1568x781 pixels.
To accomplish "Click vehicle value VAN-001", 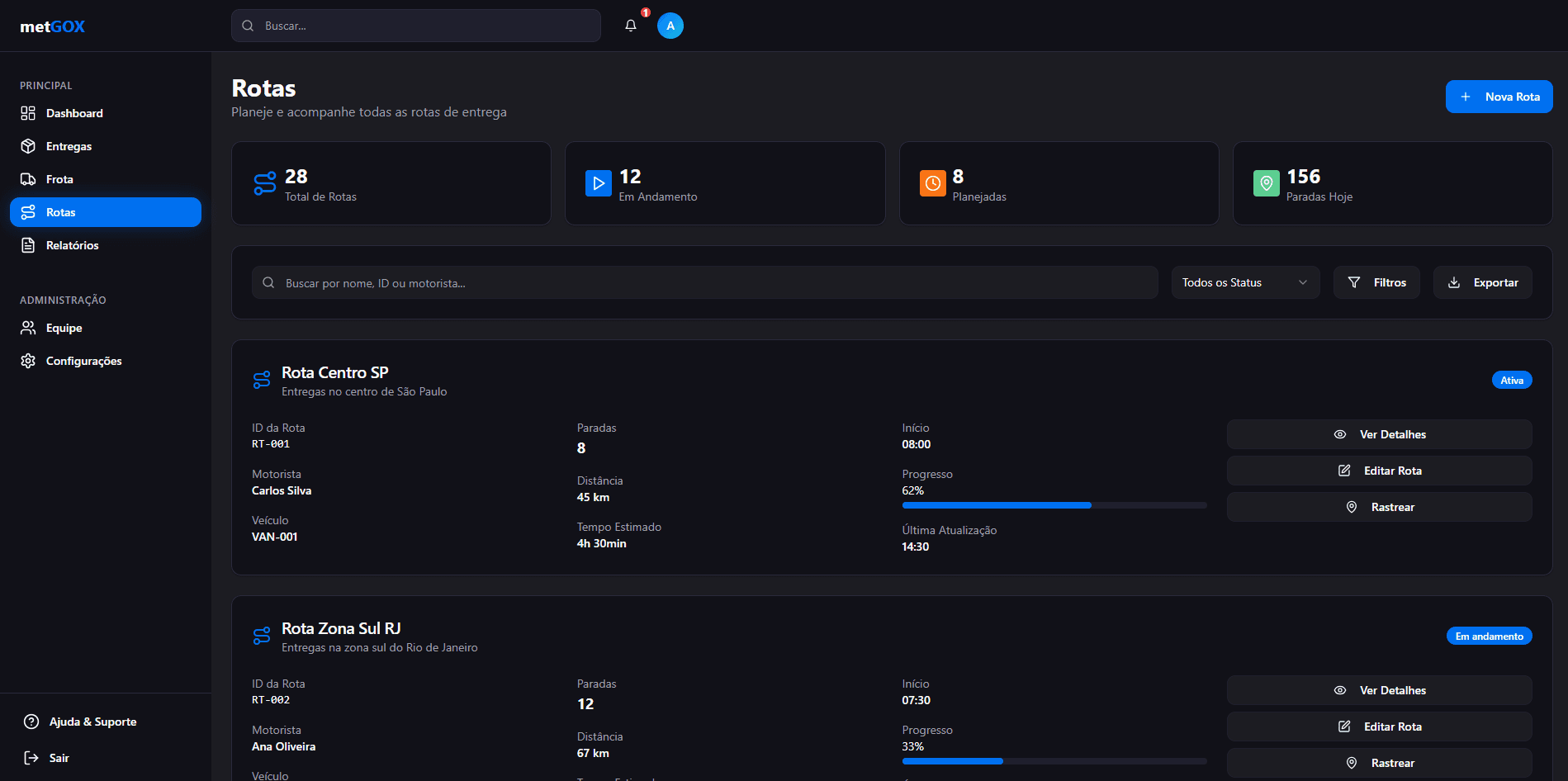I will point(274,537).
